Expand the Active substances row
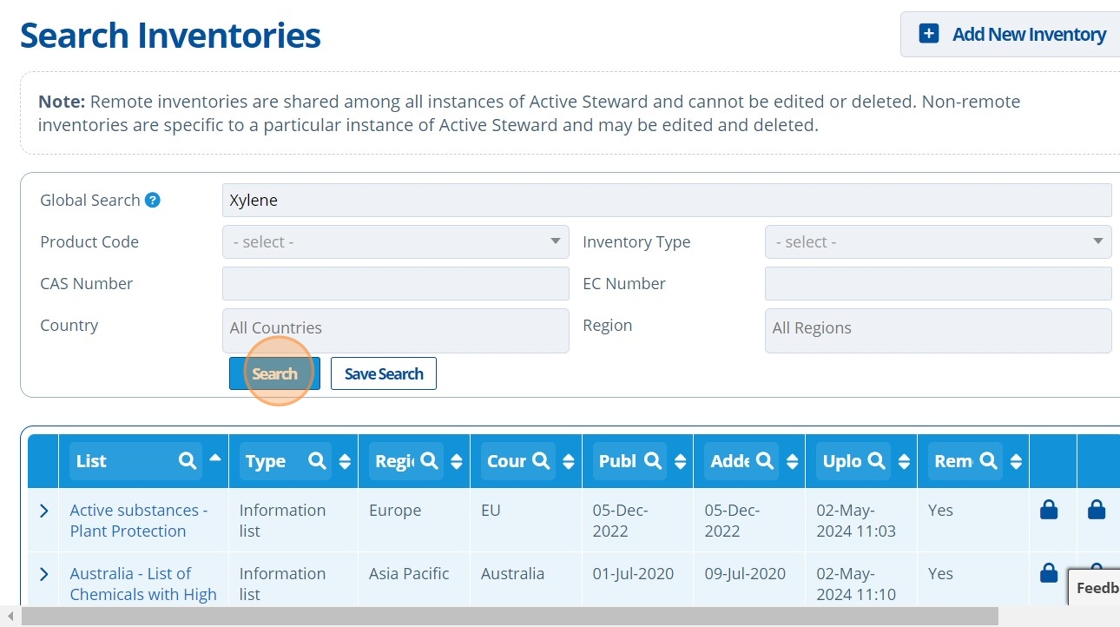Image resolution: width=1120 pixels, height=627 pixels. pos(44,511)
